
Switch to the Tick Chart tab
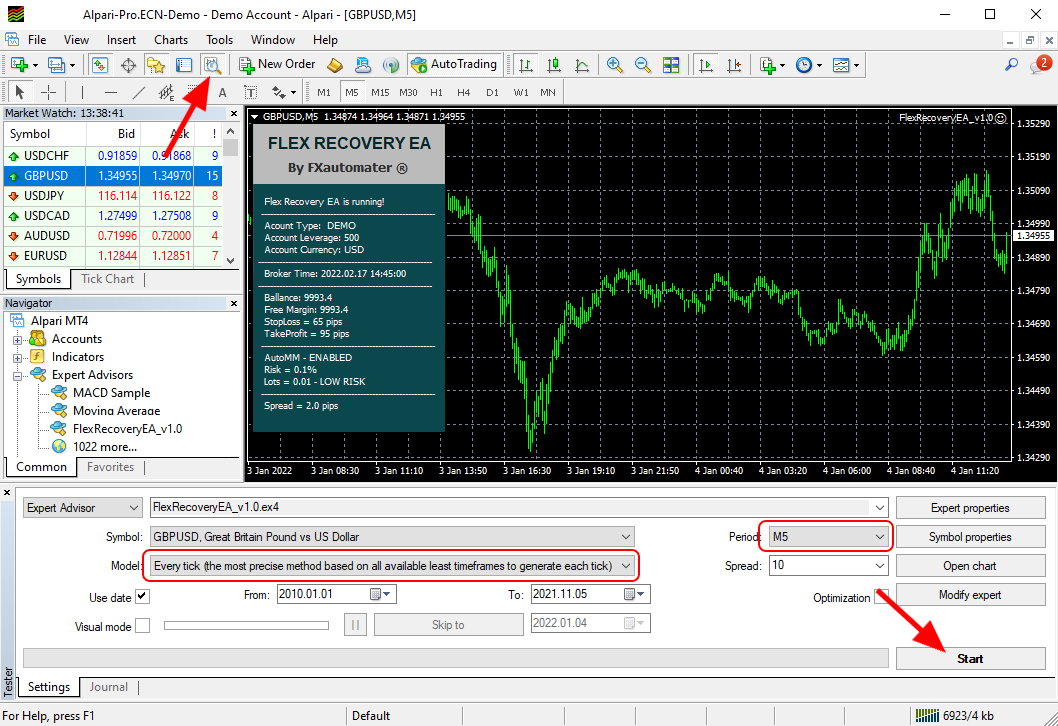pos(107,279)
